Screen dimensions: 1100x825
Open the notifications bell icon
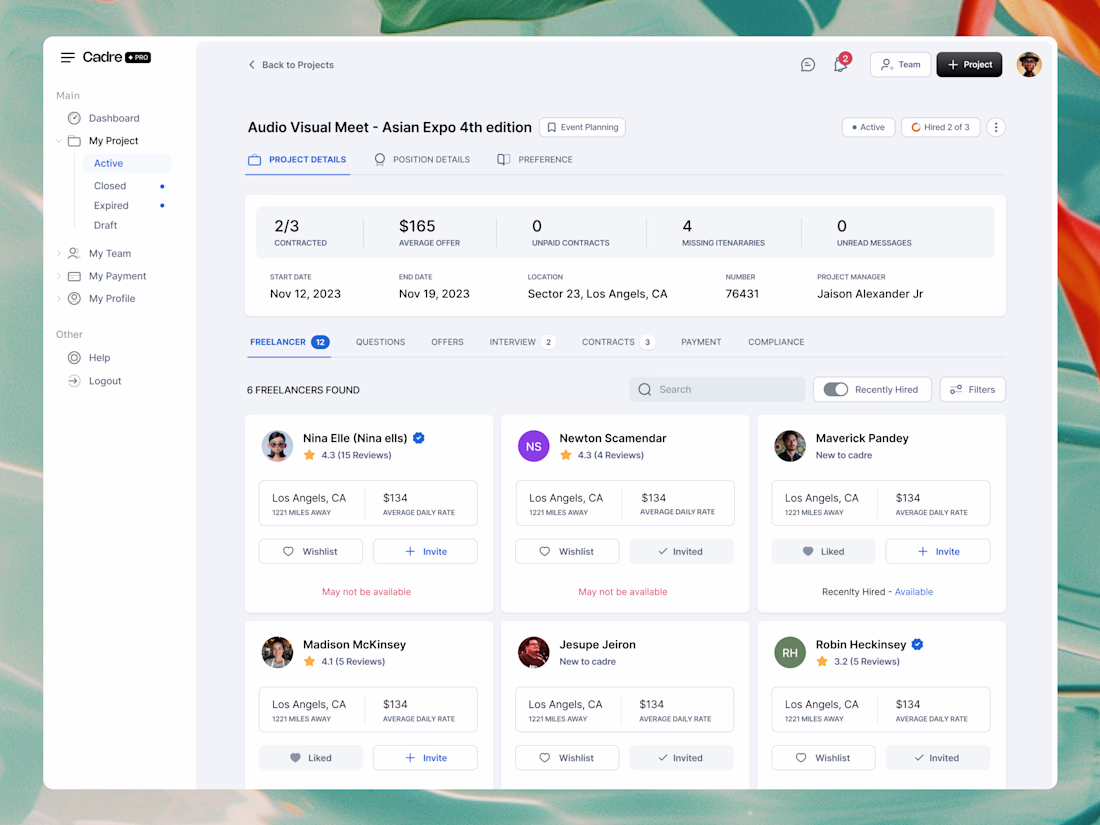(840, 65)
